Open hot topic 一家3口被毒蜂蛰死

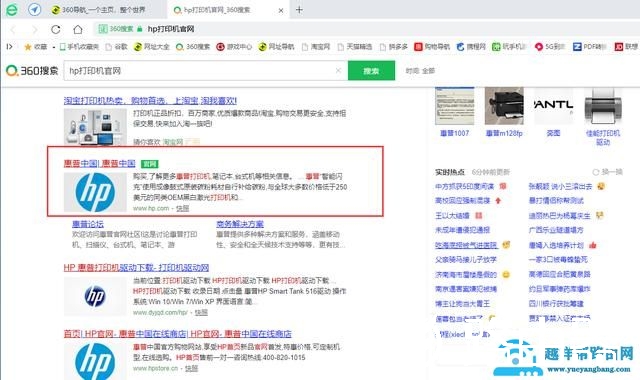[558, 260]
